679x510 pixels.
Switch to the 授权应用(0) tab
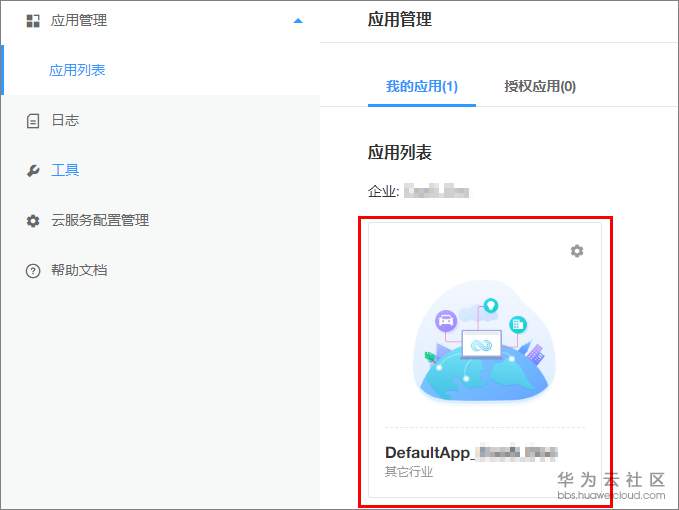click(540, 87)
